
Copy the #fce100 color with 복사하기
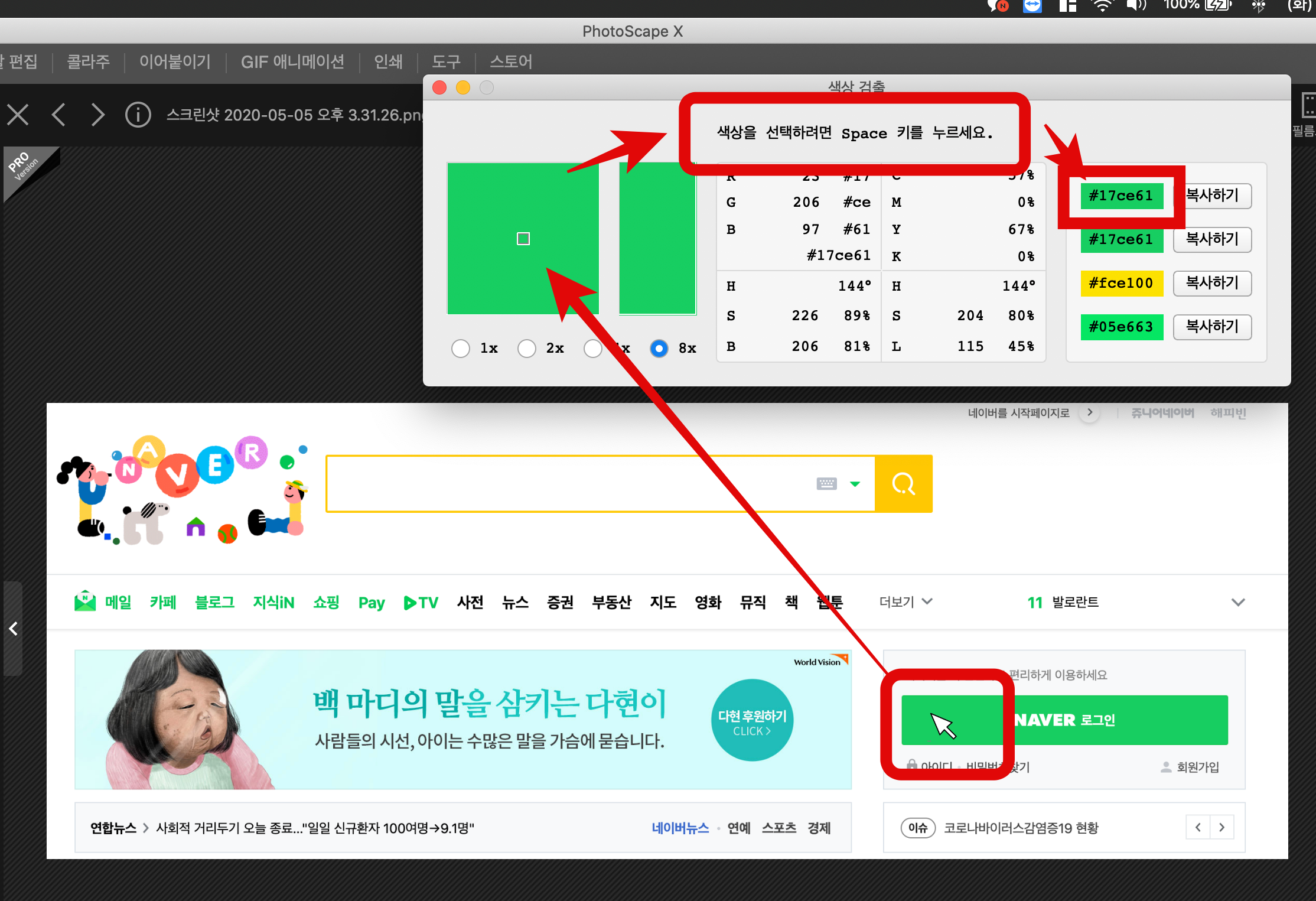[1212, 283]
